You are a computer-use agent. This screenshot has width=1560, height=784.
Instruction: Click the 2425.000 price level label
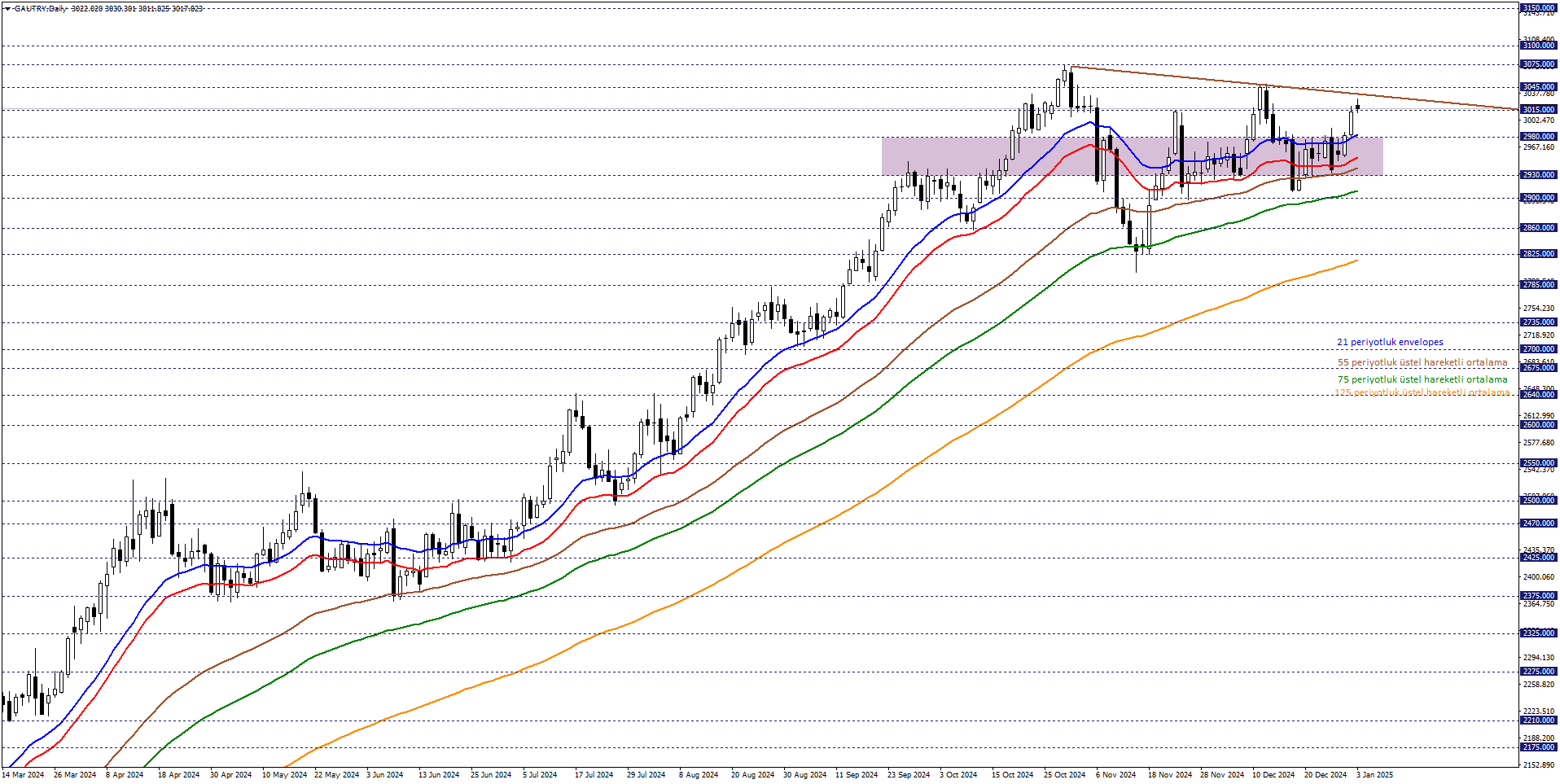(1539, 558)
